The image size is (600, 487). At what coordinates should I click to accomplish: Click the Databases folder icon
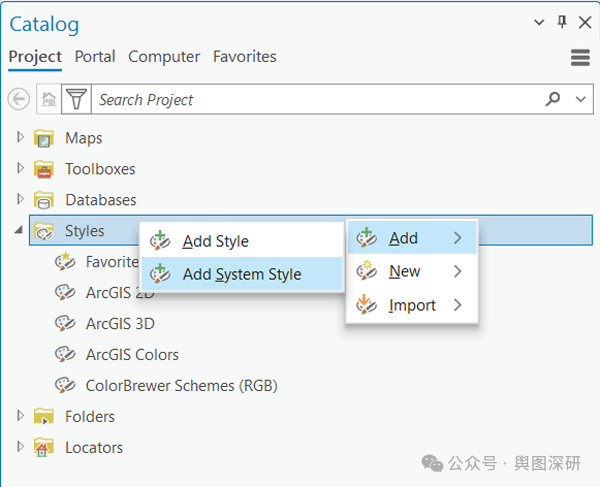pyautogui.click(x=44, y=200)
